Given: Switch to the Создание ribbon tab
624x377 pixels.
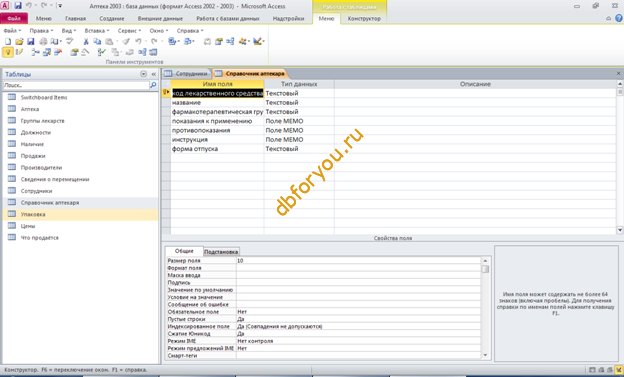Looking at the screenshot, I should click(112, 18).
